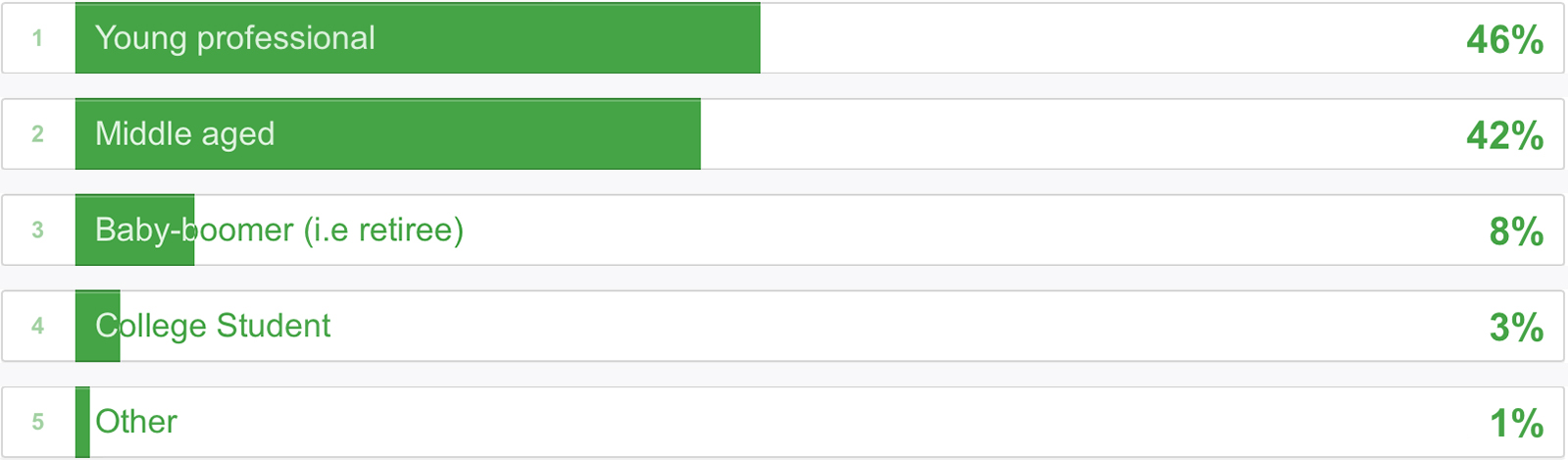Select the Young professional result row
The height and width of the screenshot is (460, 1568).
click(783, 38)
